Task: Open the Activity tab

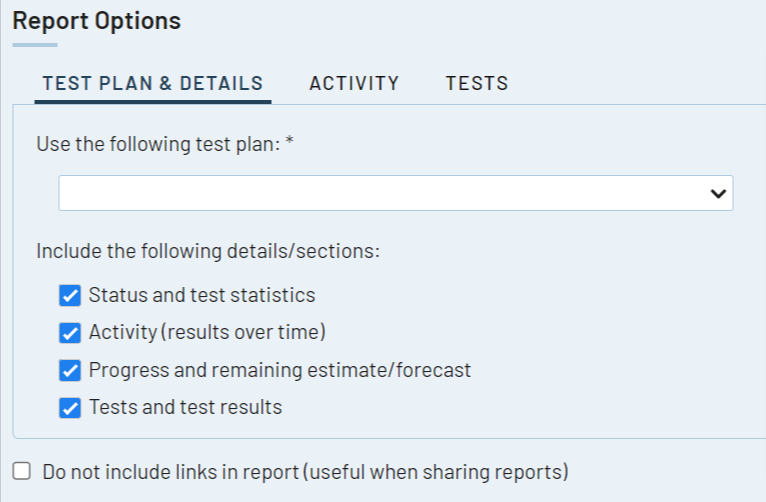Action: click(354, 83)
